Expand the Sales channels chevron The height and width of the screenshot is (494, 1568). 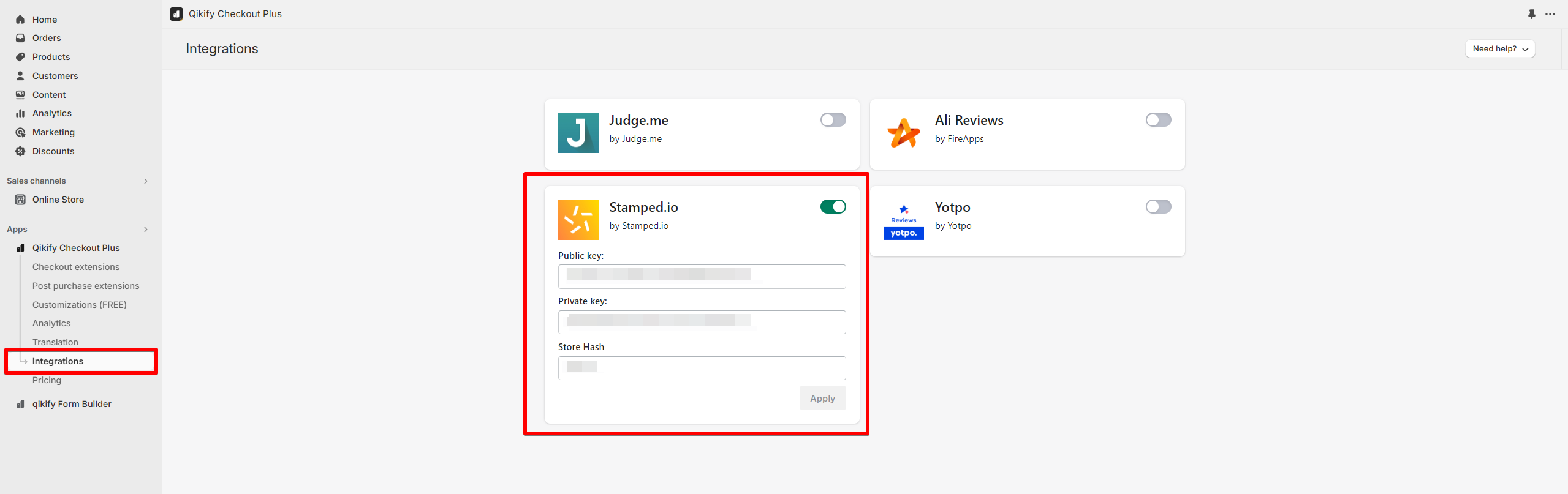tap(146, 181)
